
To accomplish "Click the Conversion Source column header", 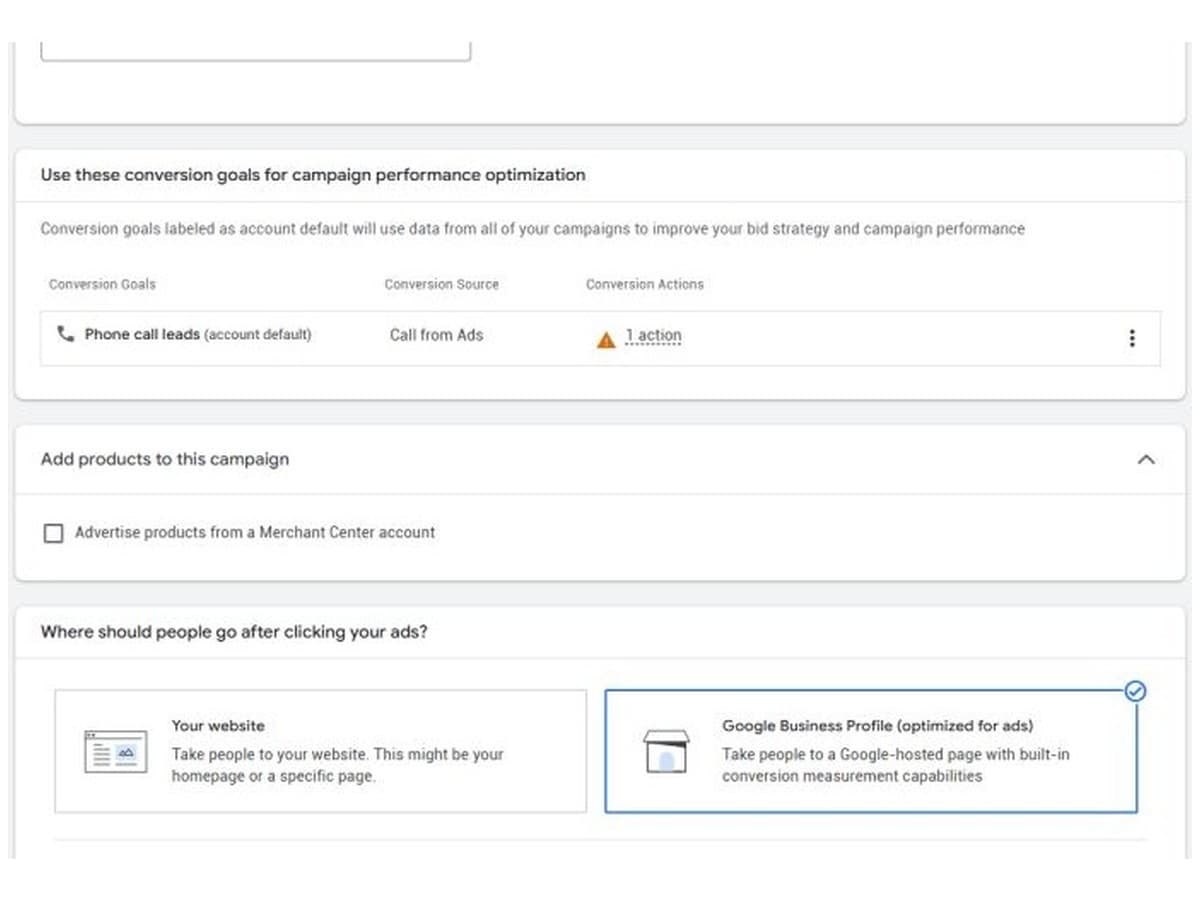I will pyautogui.click(x=441, y=284).
